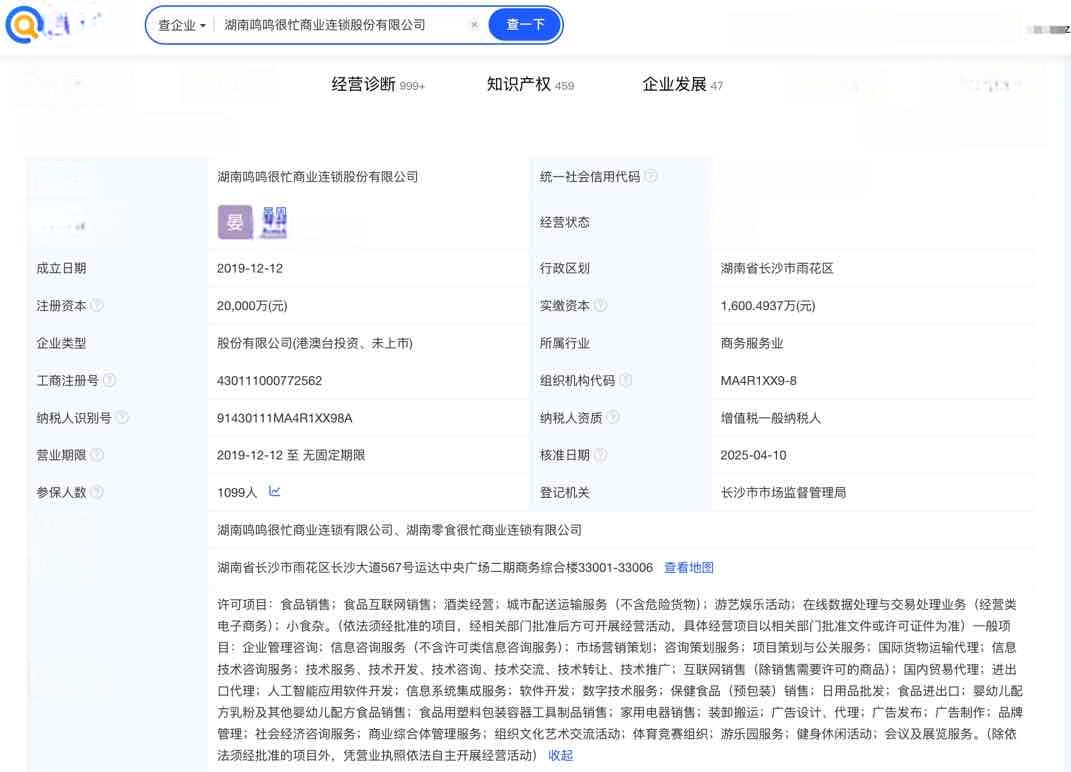Screen dimensions: 1071x772
Task: Switch to the 企业发展 tab
Action: pyautogui.click(x=682, y=85)
